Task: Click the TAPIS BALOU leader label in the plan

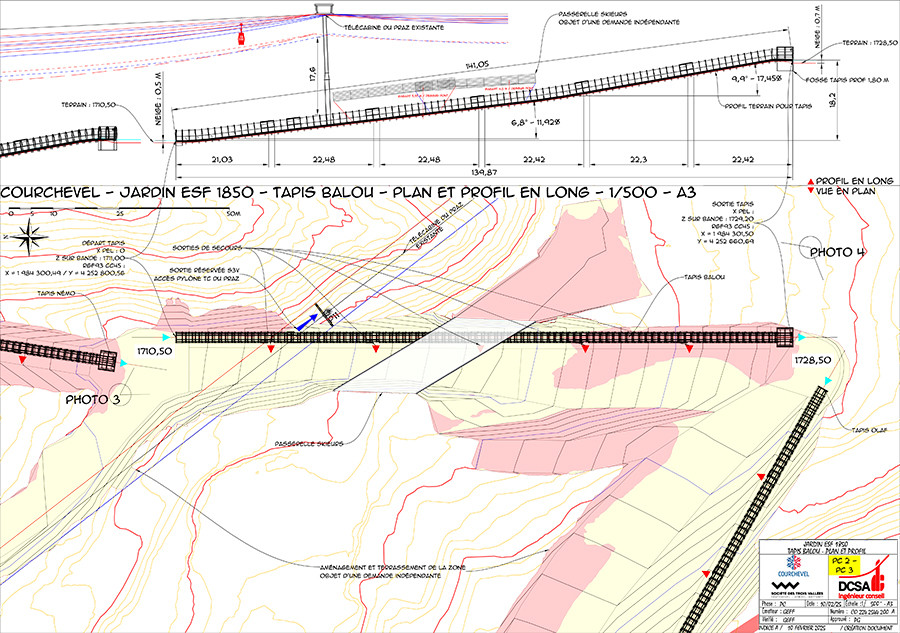Action: [x=704, y=277]
